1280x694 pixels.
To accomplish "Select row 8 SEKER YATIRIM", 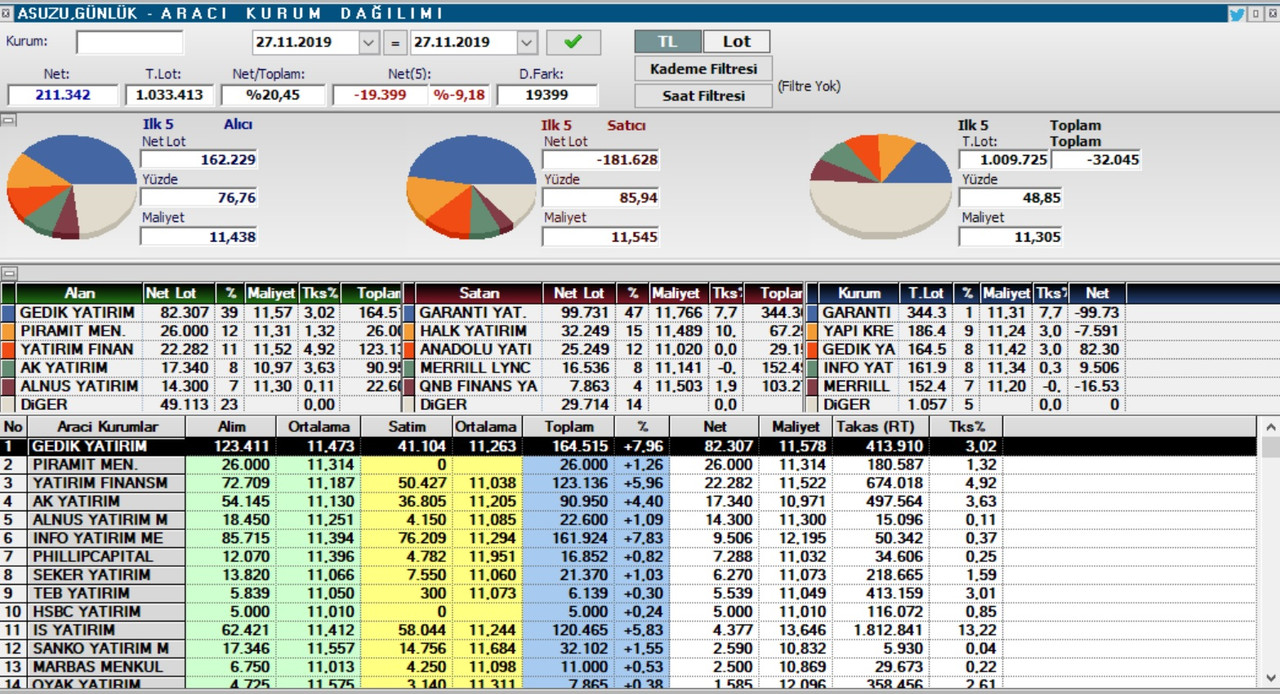I will click(x=630, y=575).
